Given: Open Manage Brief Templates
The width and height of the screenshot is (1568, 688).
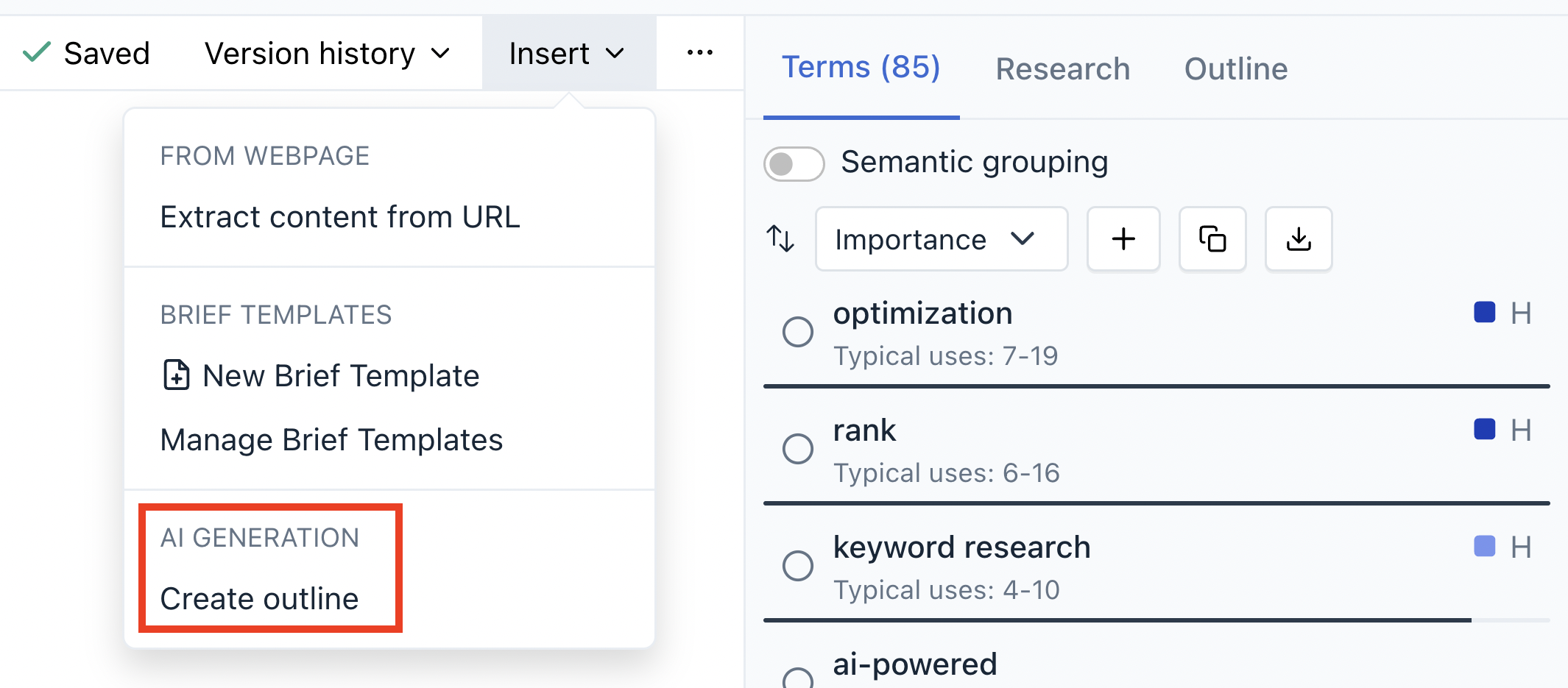Looking at the screenshot, I should [x=331, y=439].
